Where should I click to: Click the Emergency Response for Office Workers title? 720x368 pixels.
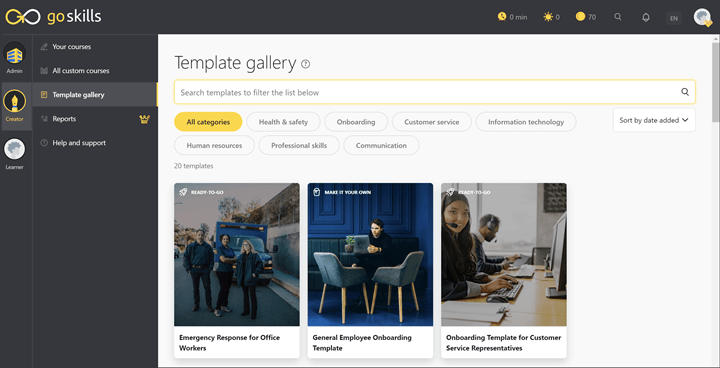[229, 343]
